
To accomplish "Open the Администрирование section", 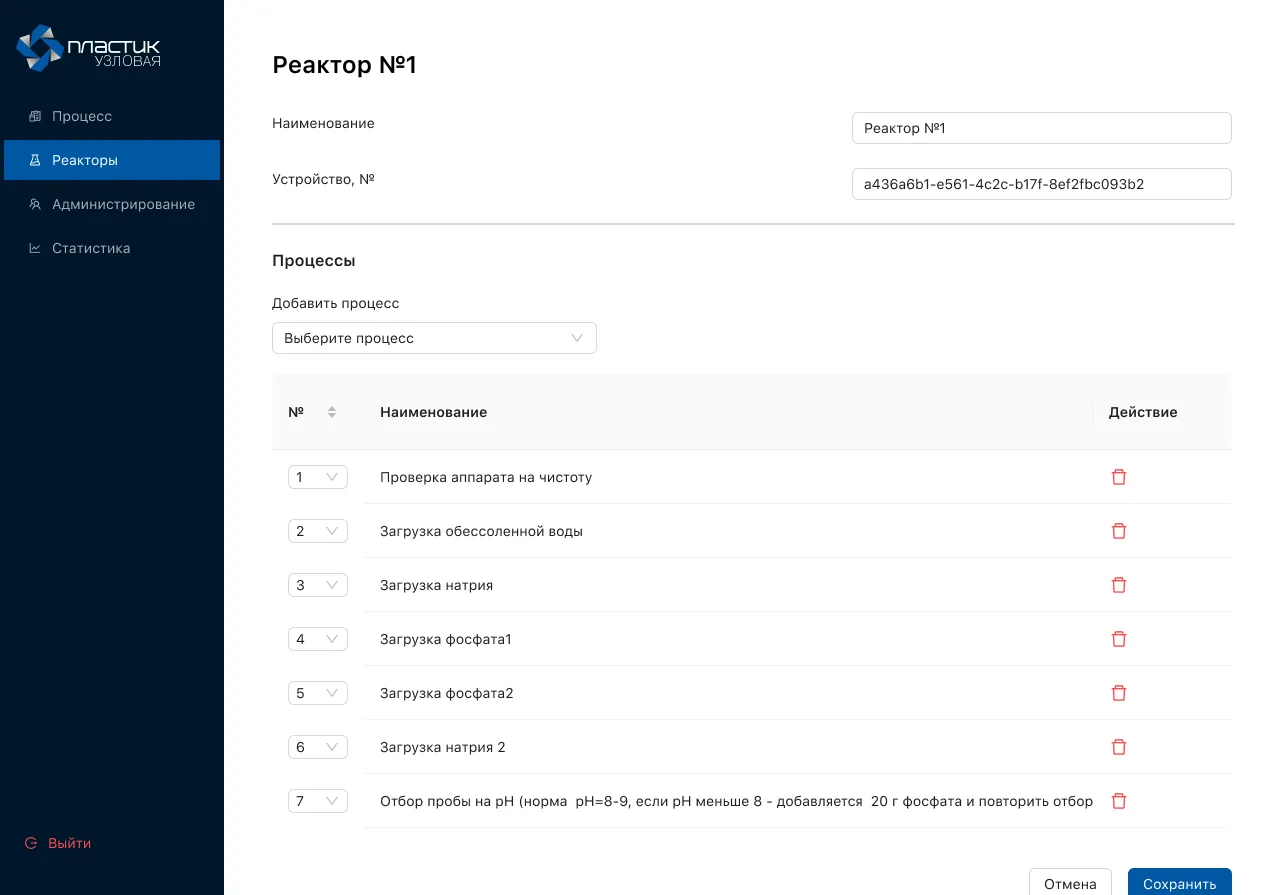I will [x=123, y=204].
